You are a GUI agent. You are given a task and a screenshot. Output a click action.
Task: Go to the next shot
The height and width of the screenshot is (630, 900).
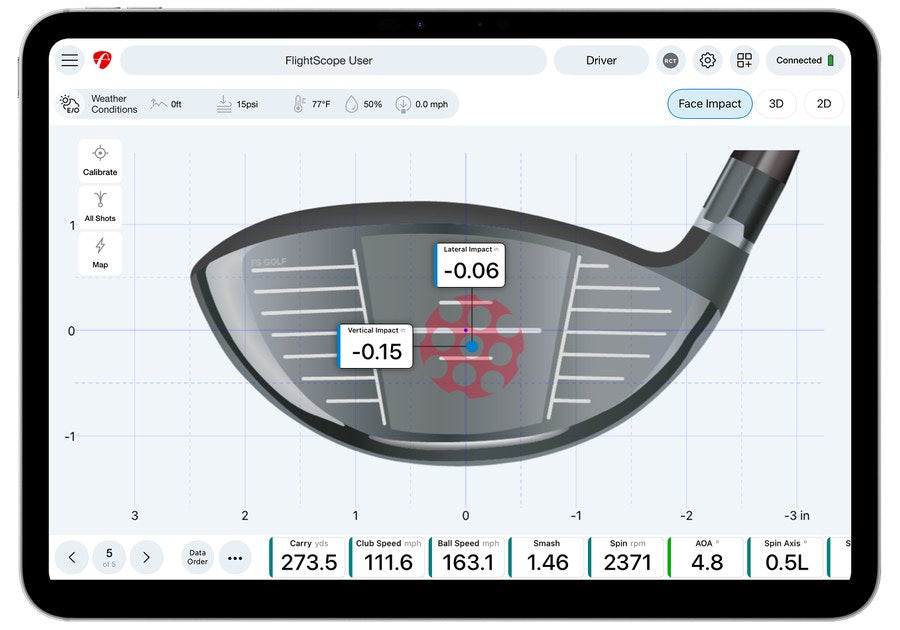pos(146,557)
